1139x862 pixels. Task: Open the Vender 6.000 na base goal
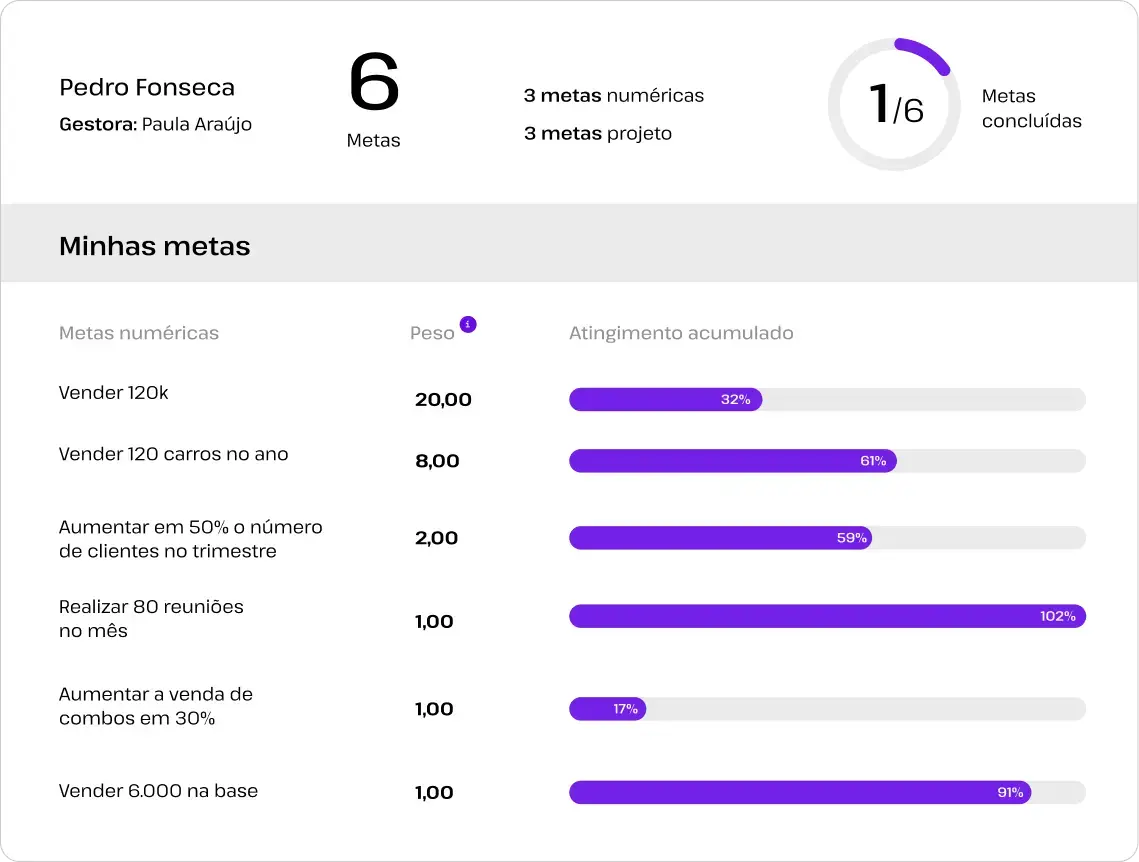pyautogui.click(x=158, y=791)
